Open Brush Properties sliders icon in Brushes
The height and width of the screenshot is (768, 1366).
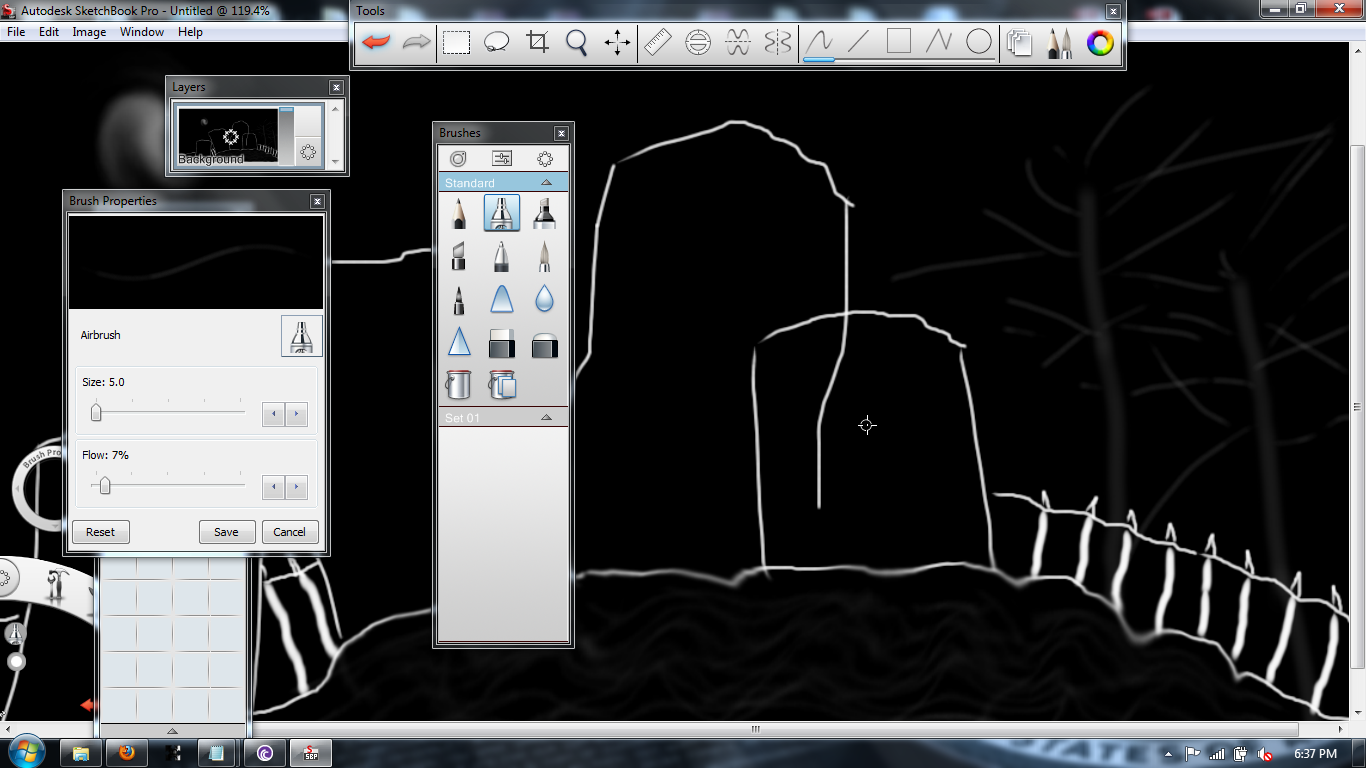[502, 158]
